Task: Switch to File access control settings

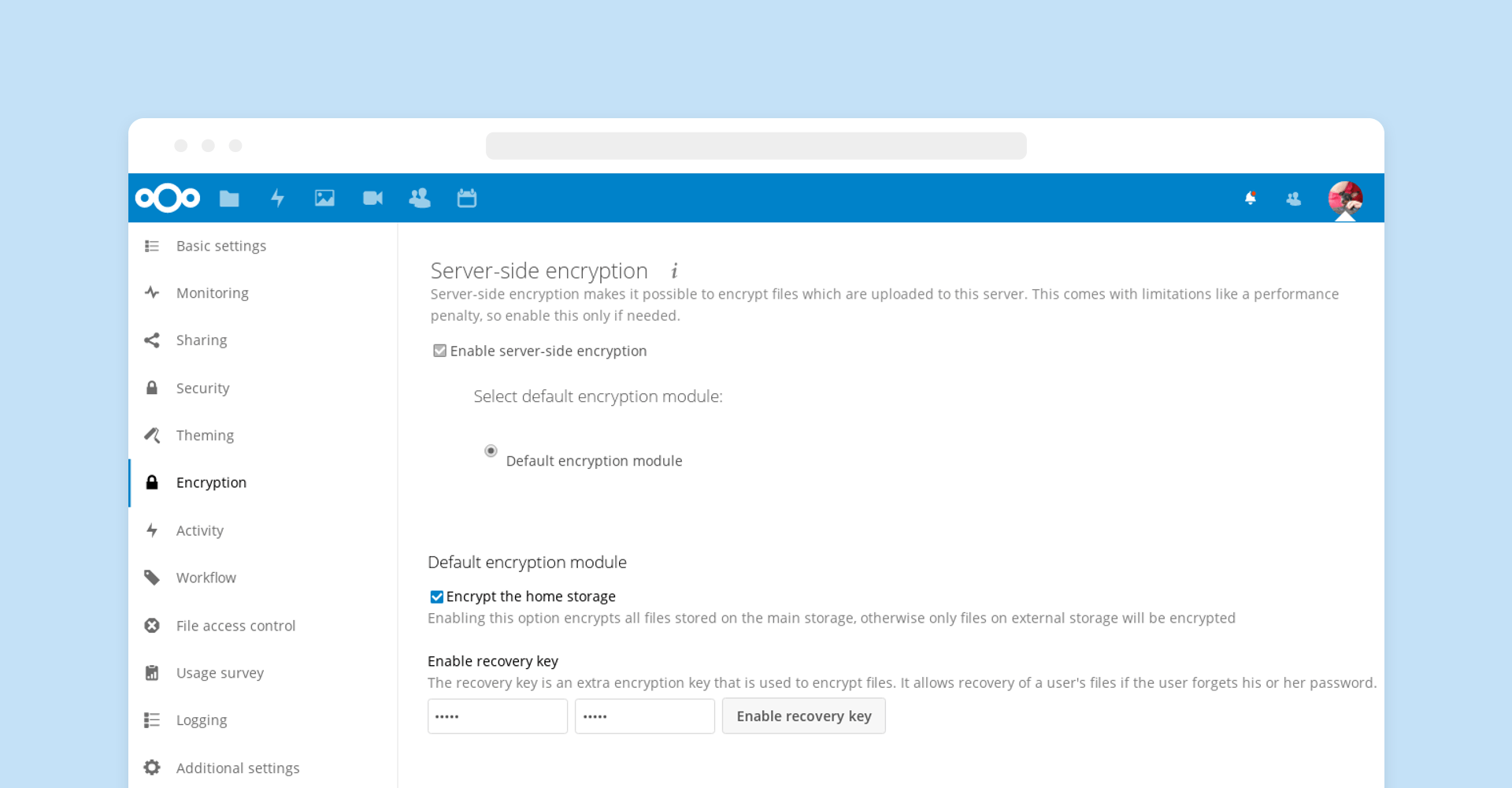Action: point(235,625)
